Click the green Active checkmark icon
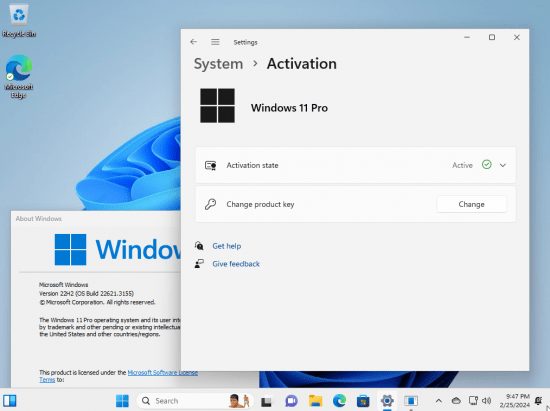This screenshot has width=550, height=411. tap(487, 164)
